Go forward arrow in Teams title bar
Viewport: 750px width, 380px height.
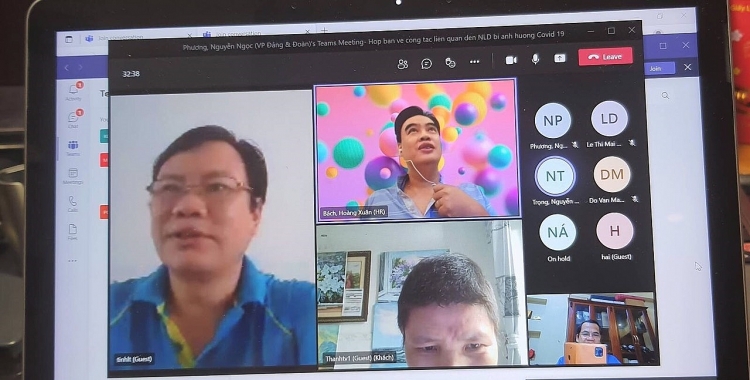coord(80,67)
